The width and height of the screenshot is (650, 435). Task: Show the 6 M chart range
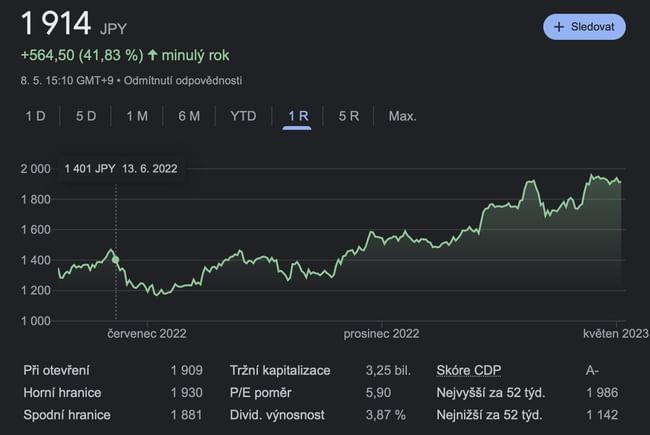189,116
